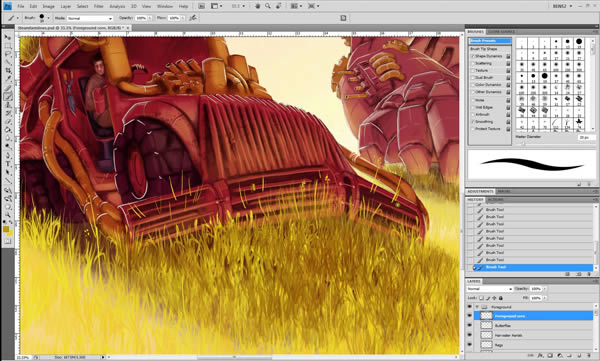The height and width of the screenshot is (361, 600).
Task: Delete the selected layer with the trash icon
Action: pyautogui.click(x=589, y=356)
